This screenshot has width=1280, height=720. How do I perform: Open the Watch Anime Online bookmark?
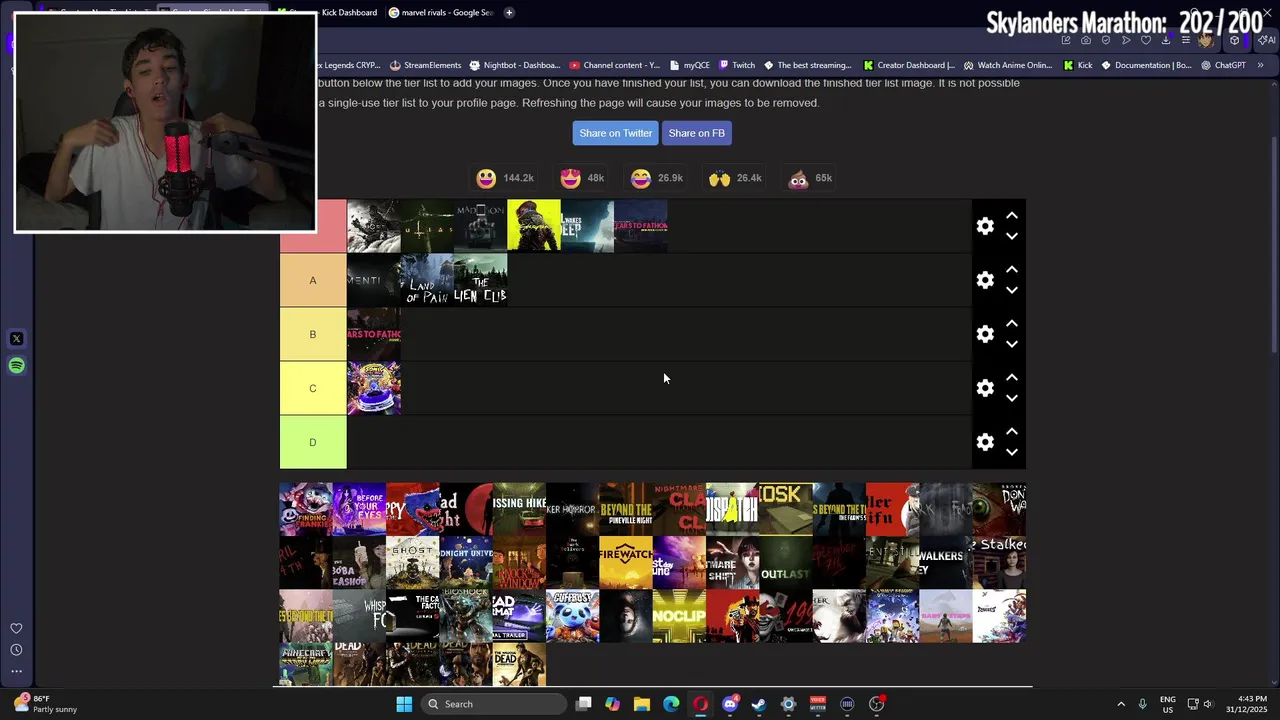coord(1007,65)
